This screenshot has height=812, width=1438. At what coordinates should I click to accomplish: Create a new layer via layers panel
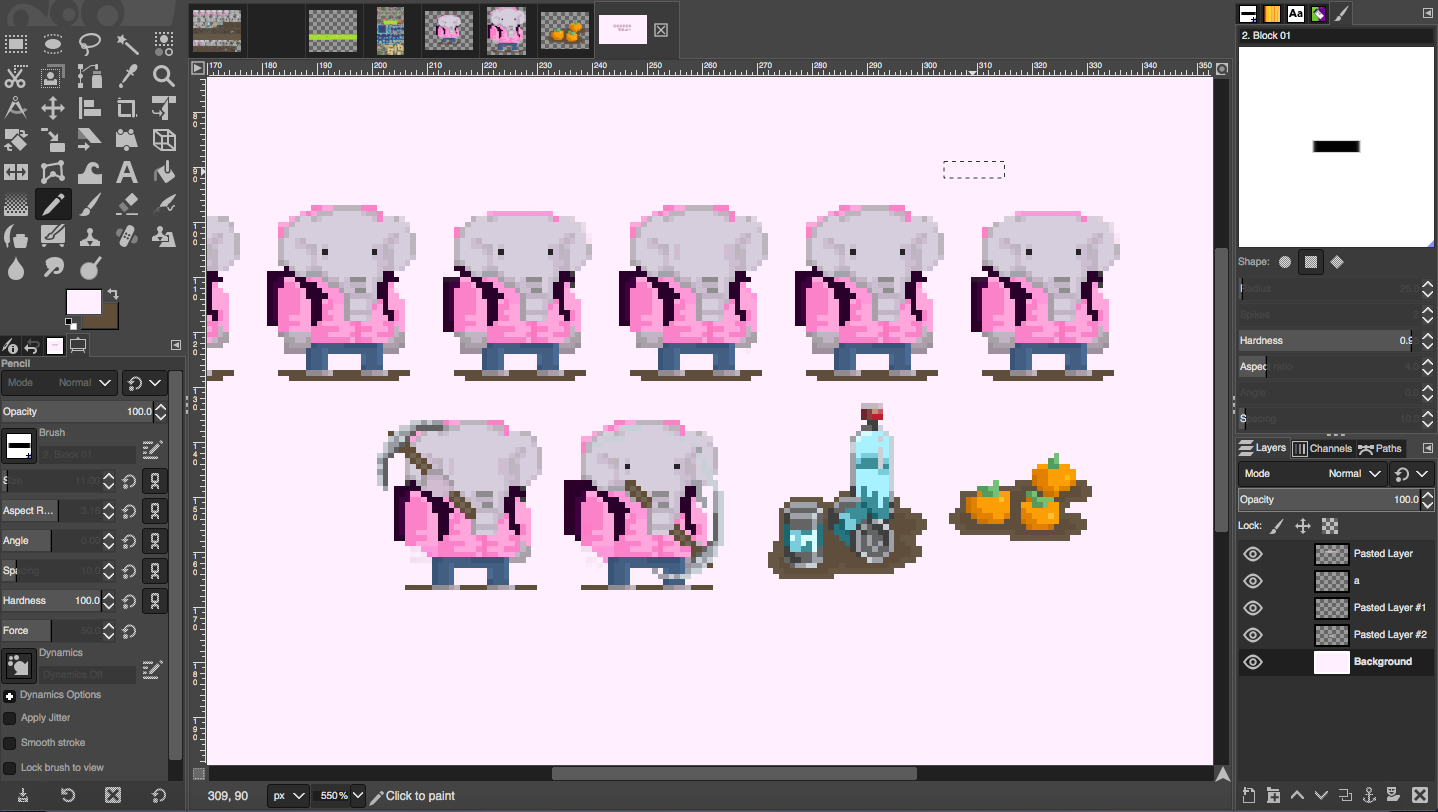click(1249, 795)
